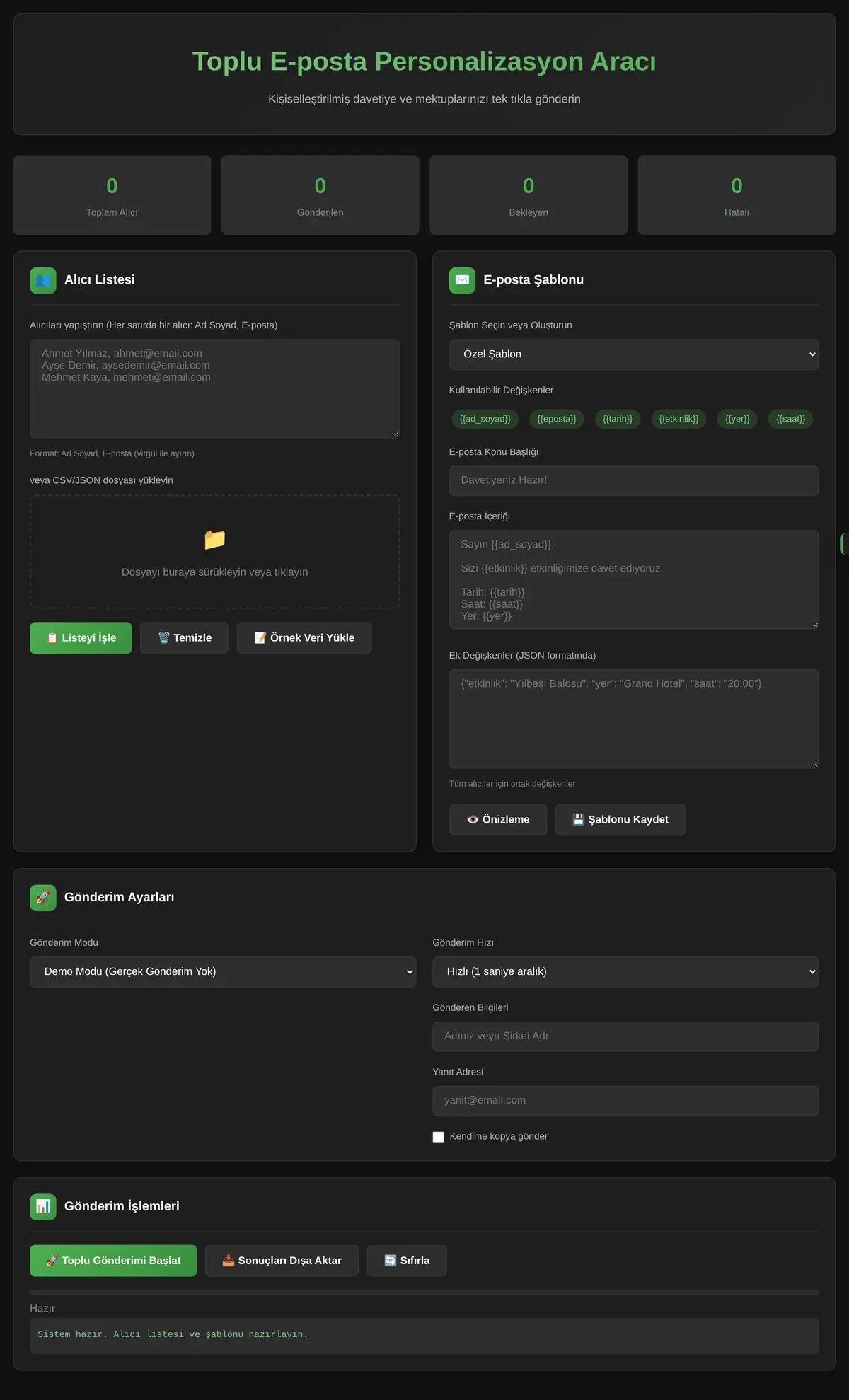Click the file drop zone to upload

click(215, 552)
